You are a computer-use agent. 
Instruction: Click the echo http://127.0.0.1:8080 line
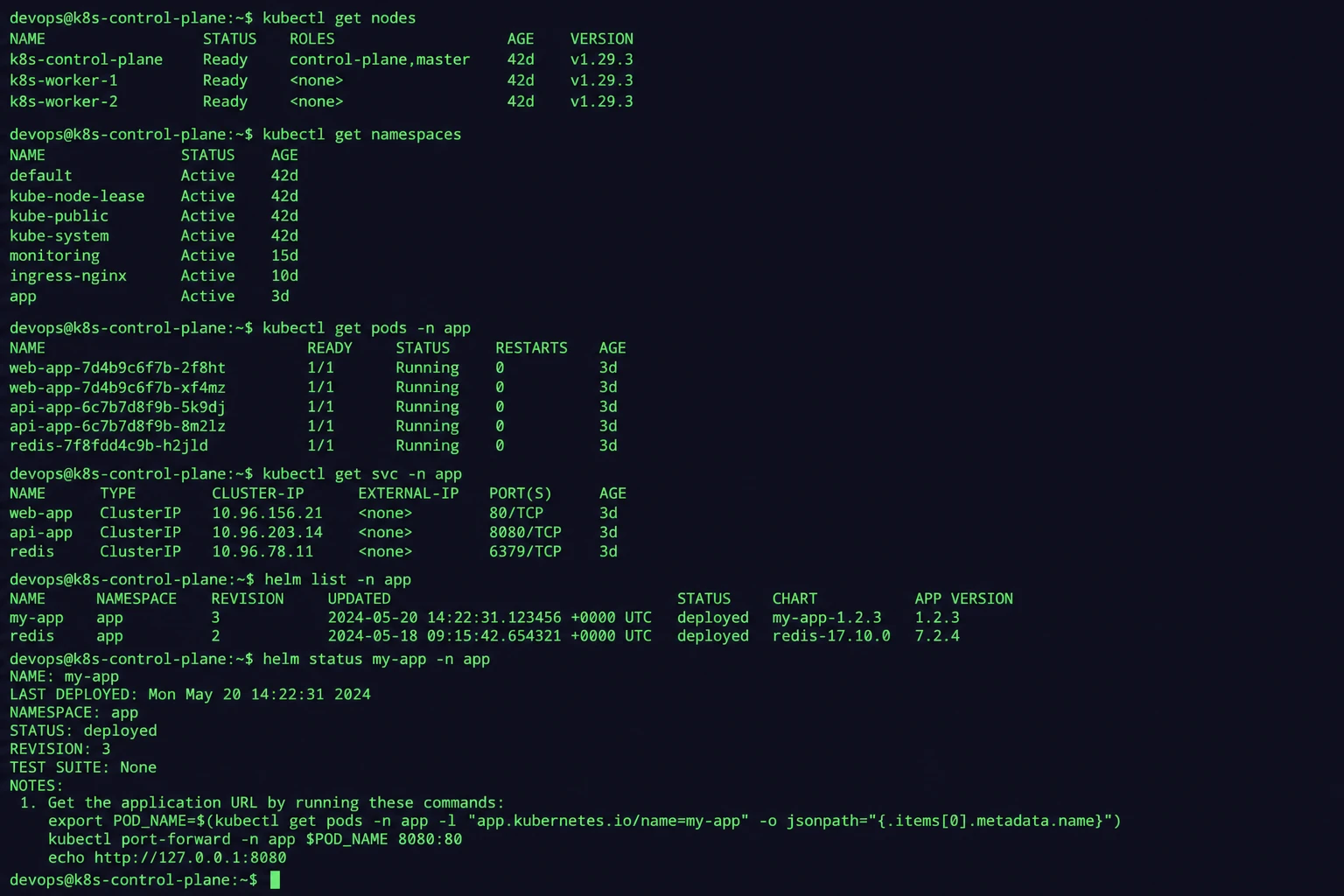pyautogui.click(x=167, y=857)
